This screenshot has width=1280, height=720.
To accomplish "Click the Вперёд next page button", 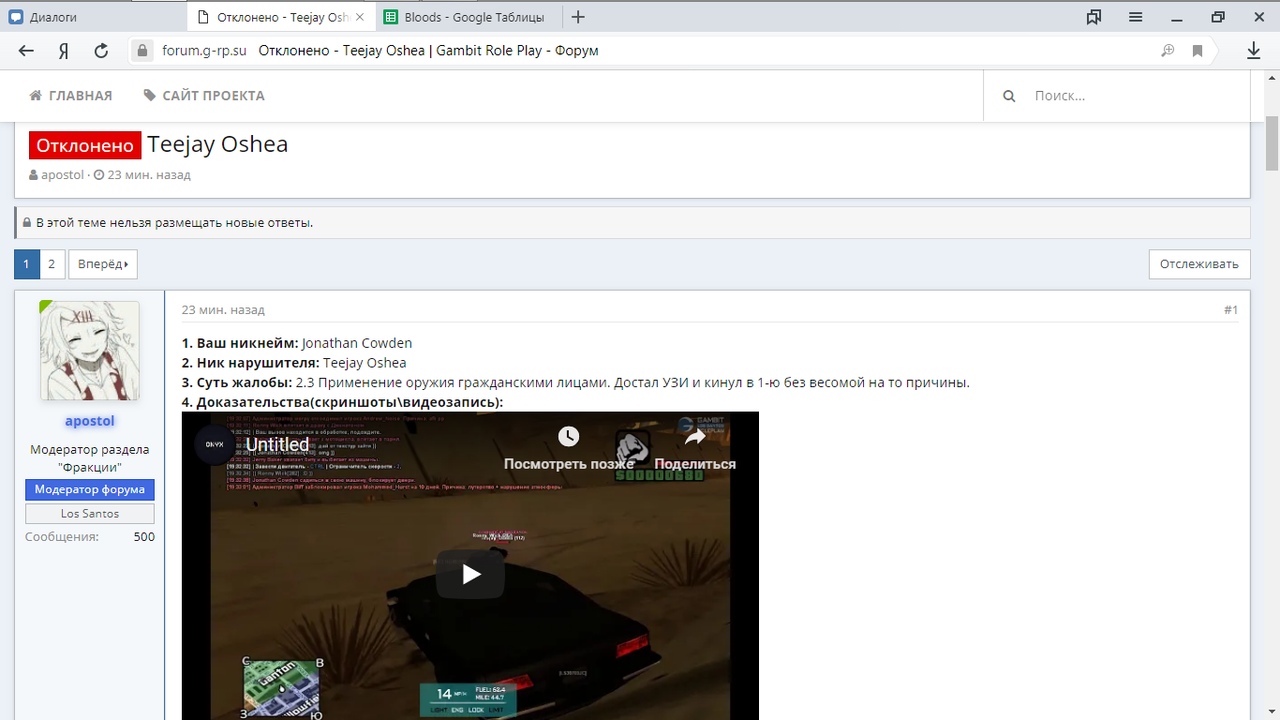I will [x=102, y=264].
